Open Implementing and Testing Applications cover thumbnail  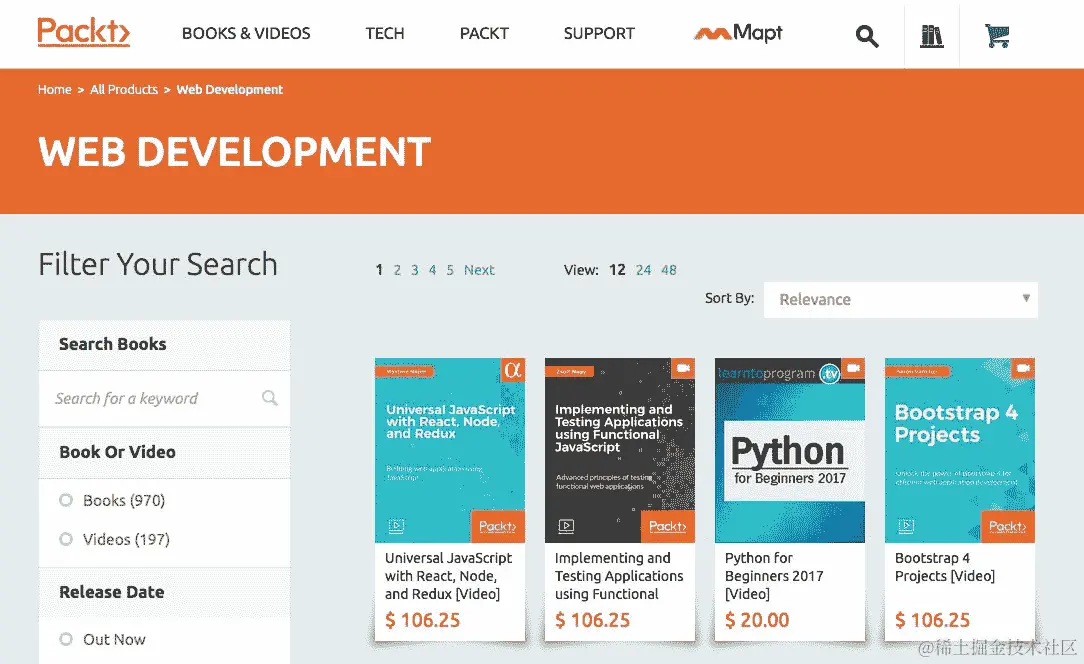tap(620, 450)
